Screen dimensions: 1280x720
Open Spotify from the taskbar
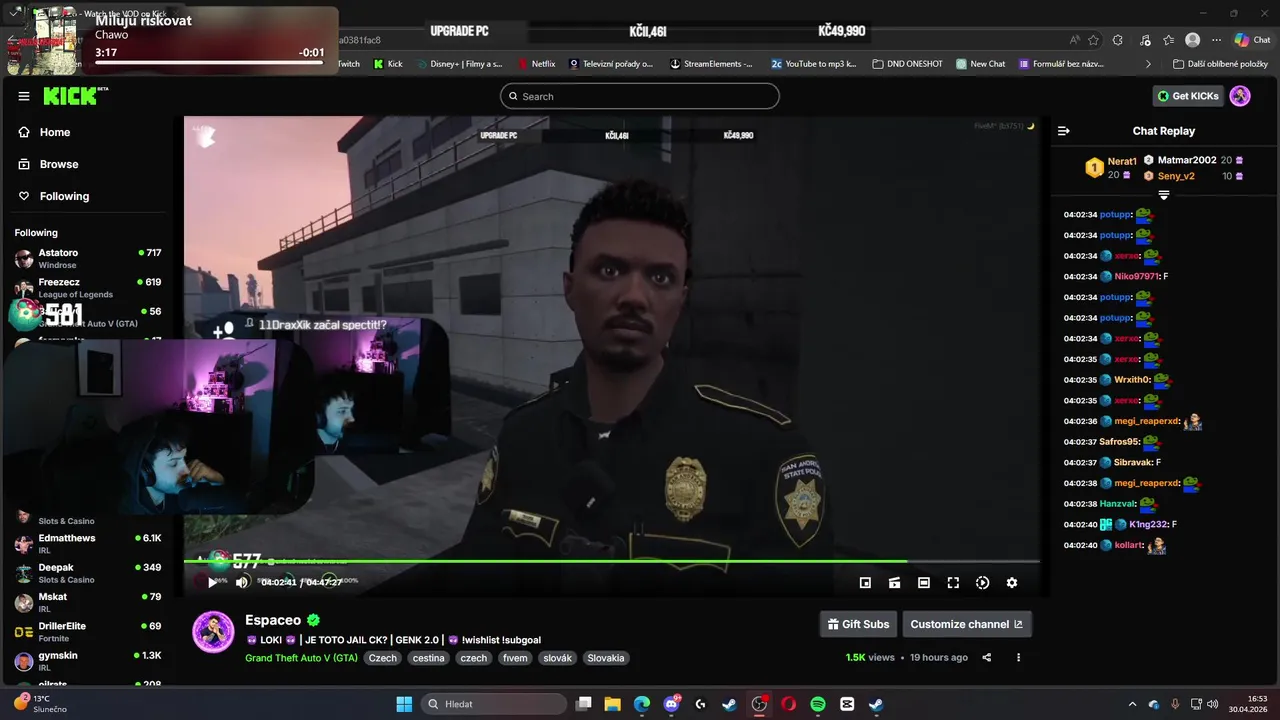818,704
